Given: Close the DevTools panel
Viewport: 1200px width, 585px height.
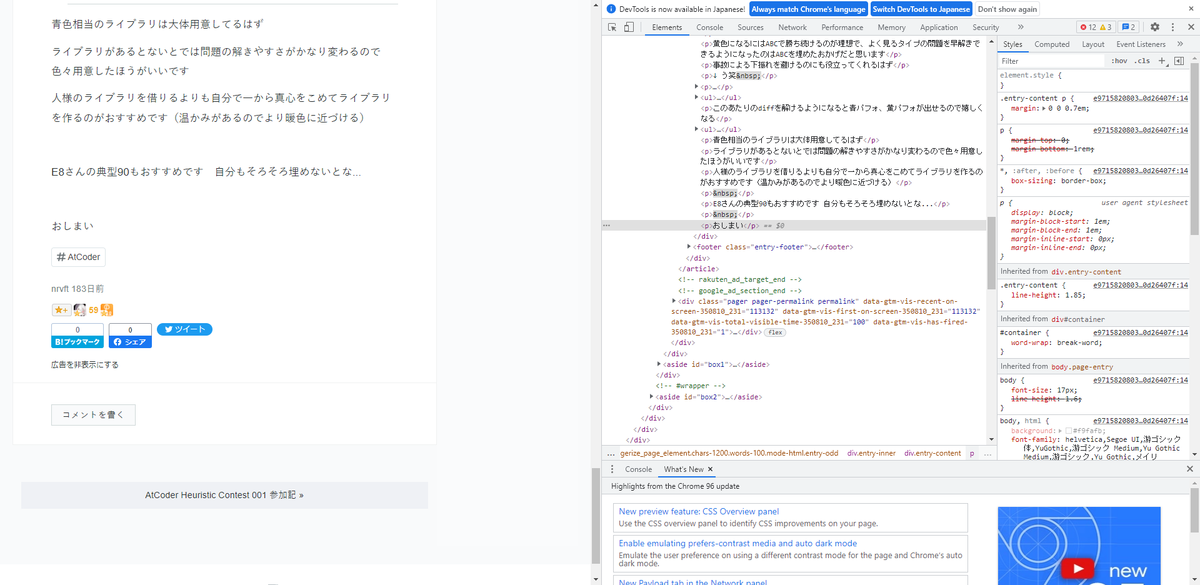Looking at the screenshot, I should 1189,27.
